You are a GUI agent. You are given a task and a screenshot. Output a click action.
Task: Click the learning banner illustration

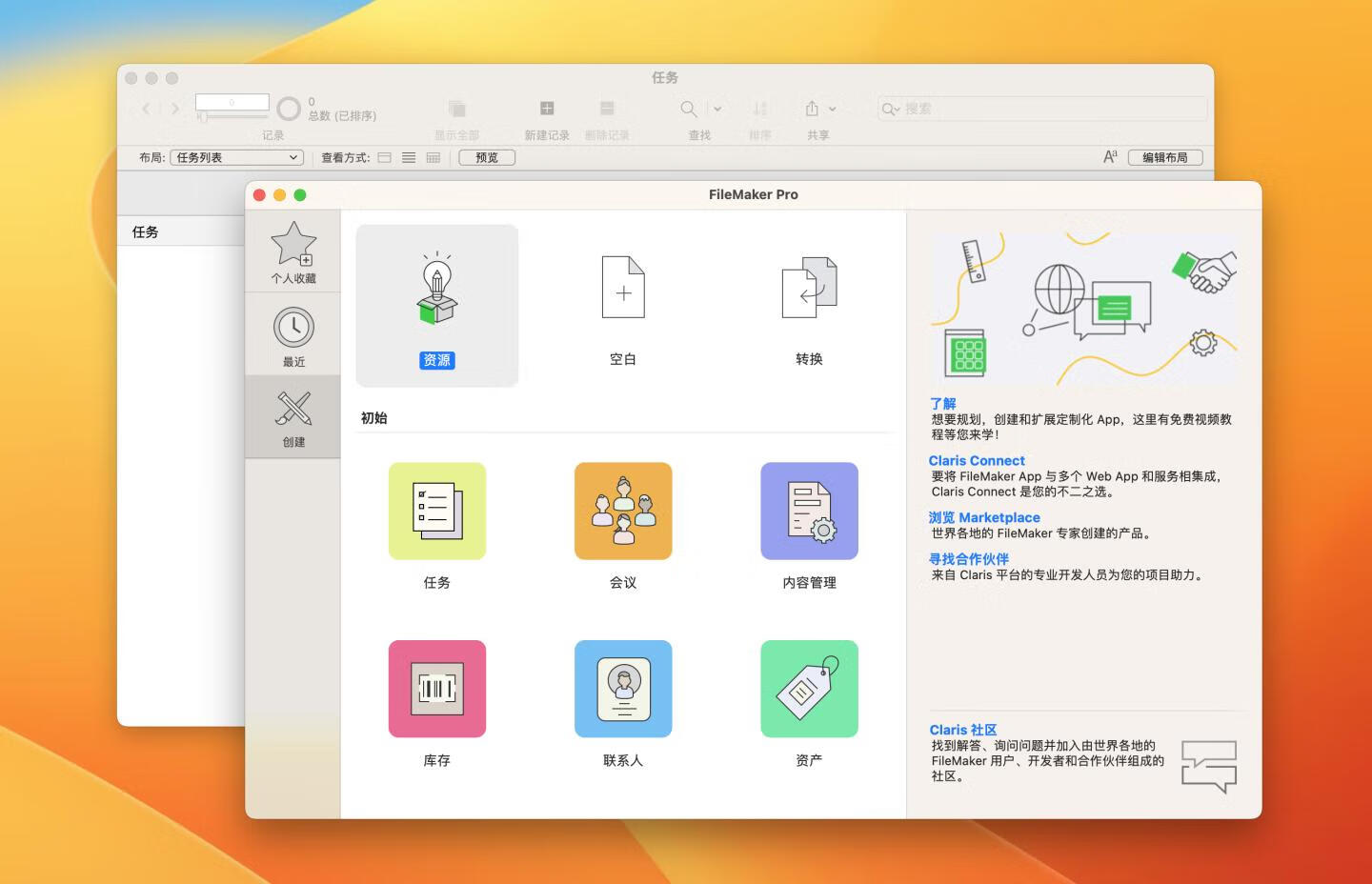pyautogui.click(x=1084, y=309)
